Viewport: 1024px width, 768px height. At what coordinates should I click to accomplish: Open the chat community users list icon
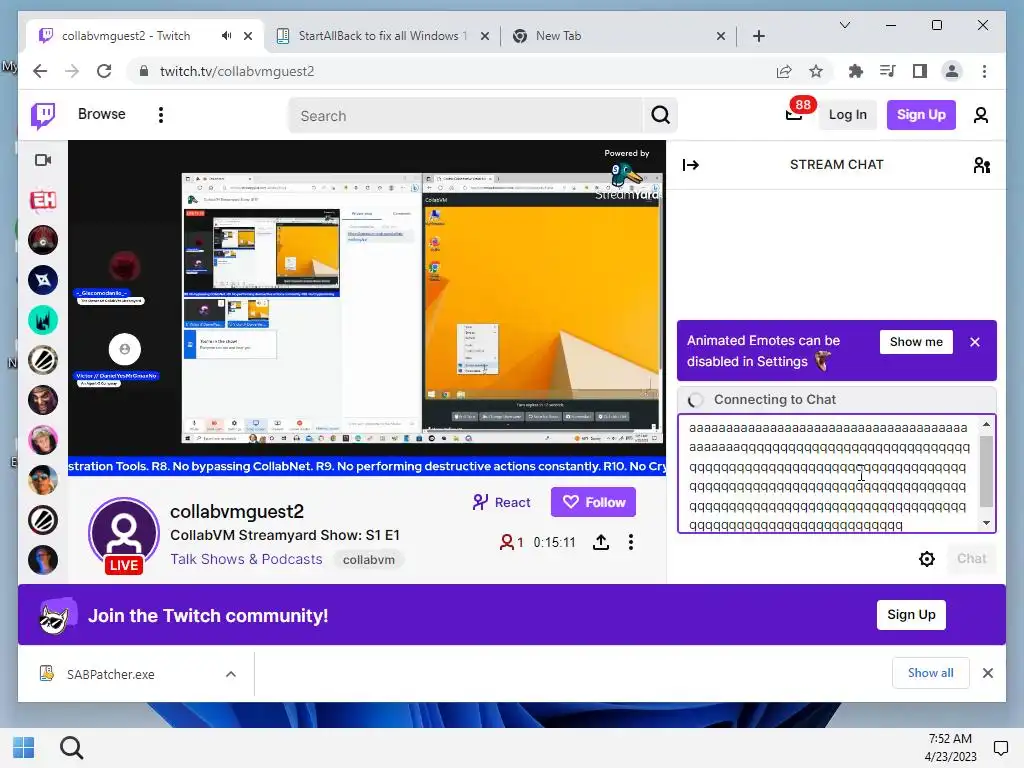(x=982, y=165)
